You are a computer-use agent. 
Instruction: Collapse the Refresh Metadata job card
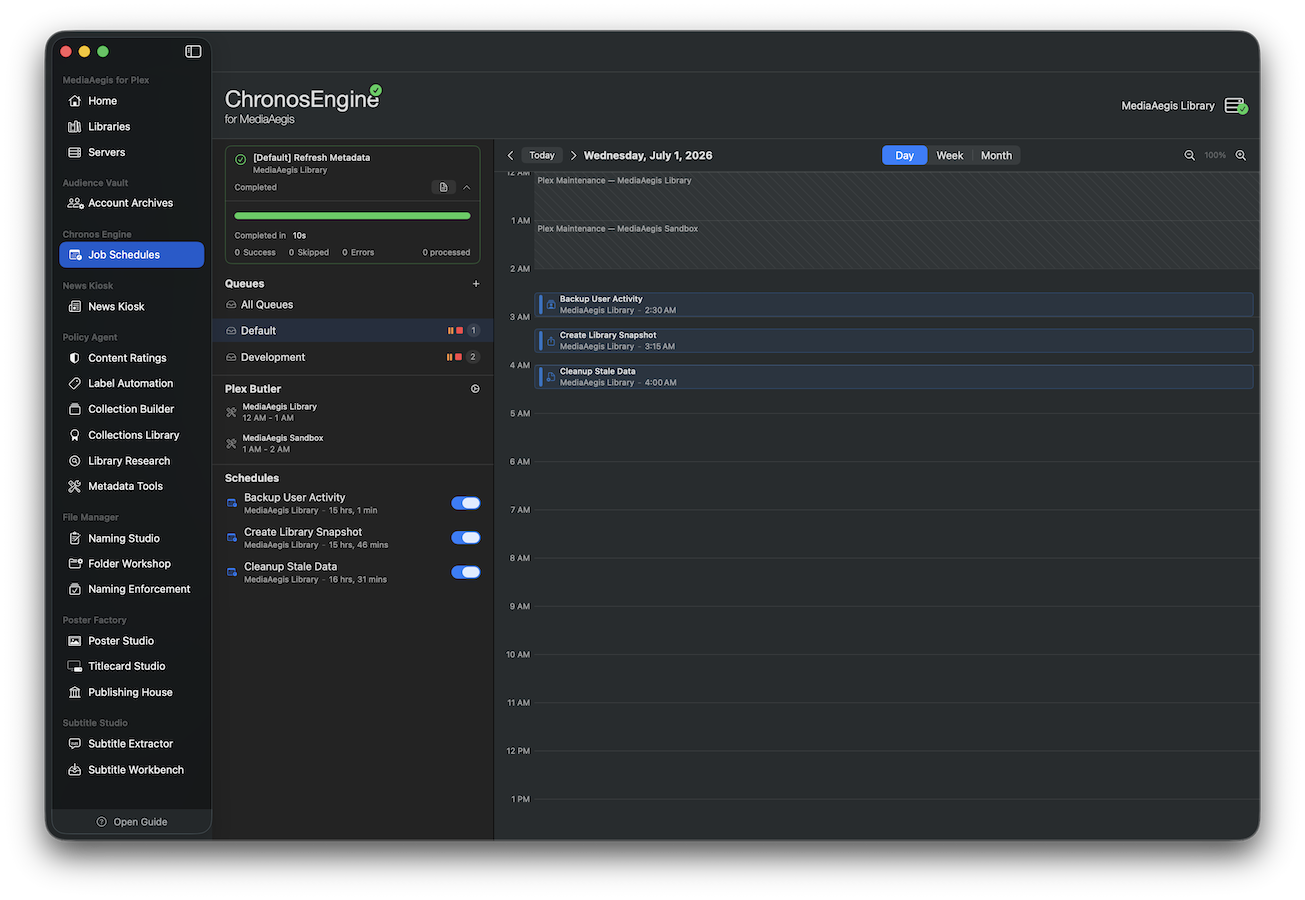pos(467,187)
